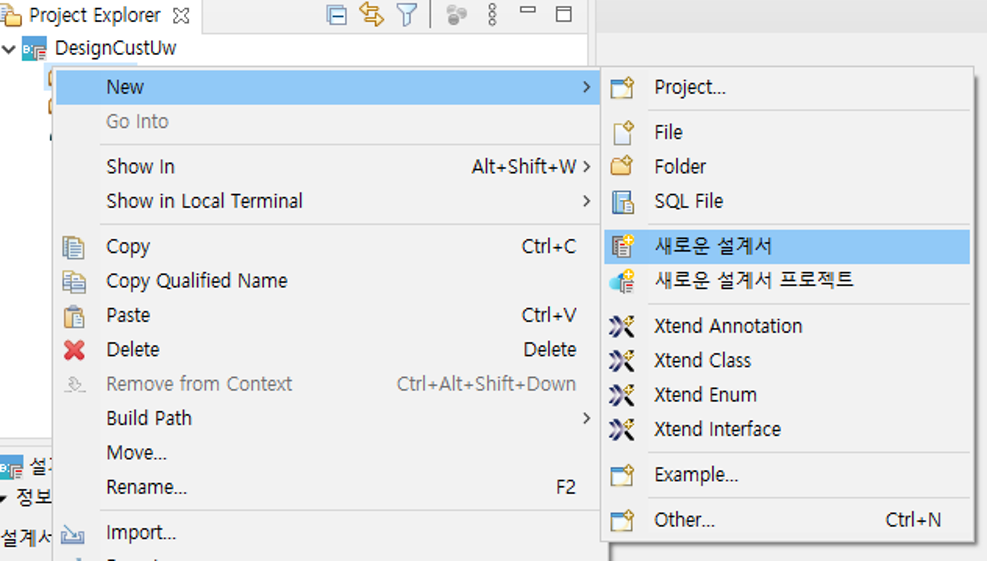Click the red Delete menu entry

[132, 350]
